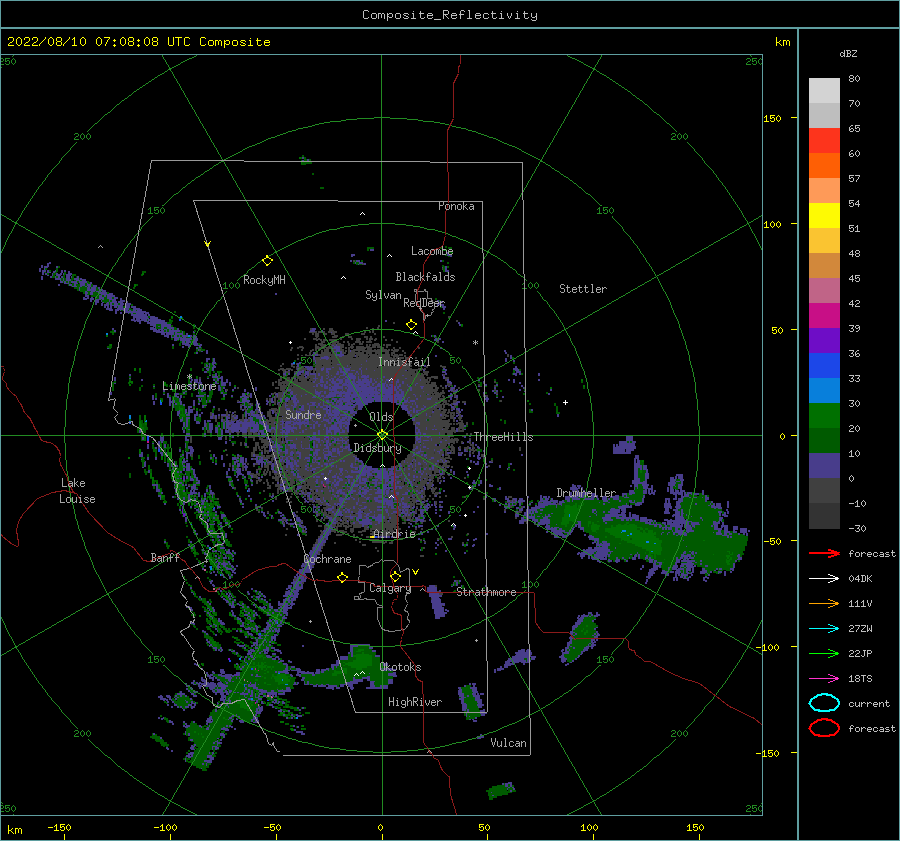Select the Drumheller label
Viewport: 900px width, 841px height.
tap(586, 493)
